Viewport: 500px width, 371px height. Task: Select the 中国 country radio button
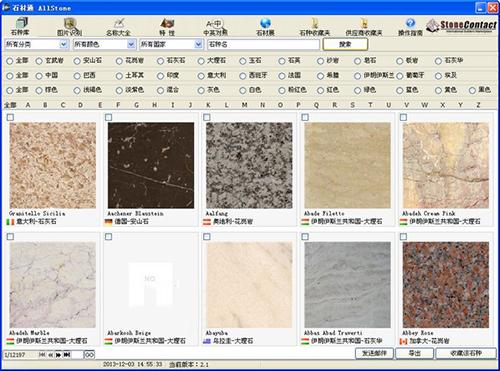point(39,76)
